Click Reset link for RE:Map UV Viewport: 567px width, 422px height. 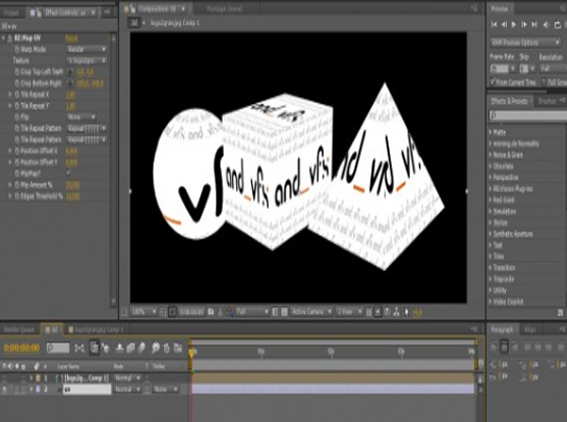tap(71, 38)
